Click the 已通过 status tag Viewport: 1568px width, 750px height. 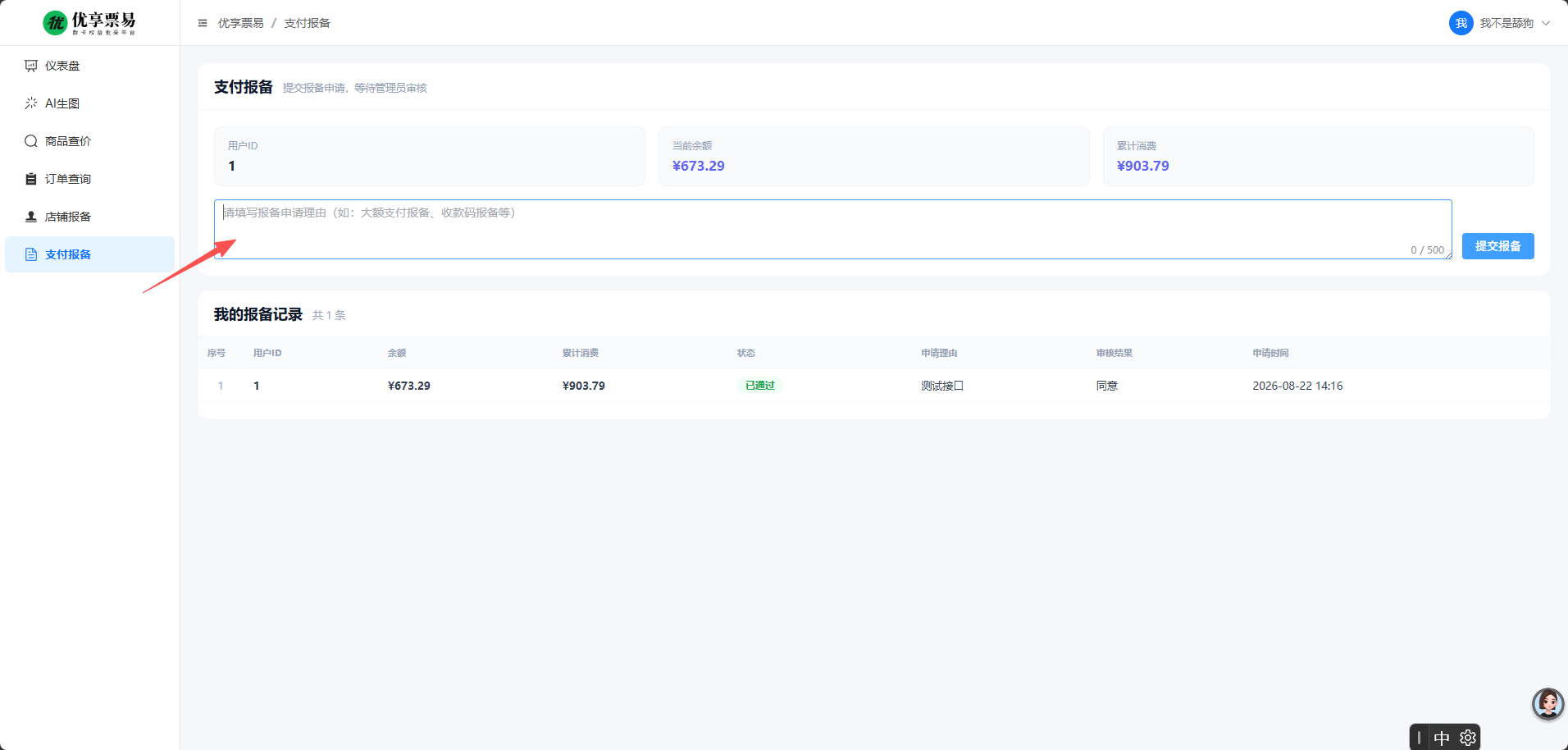(760, 386)
